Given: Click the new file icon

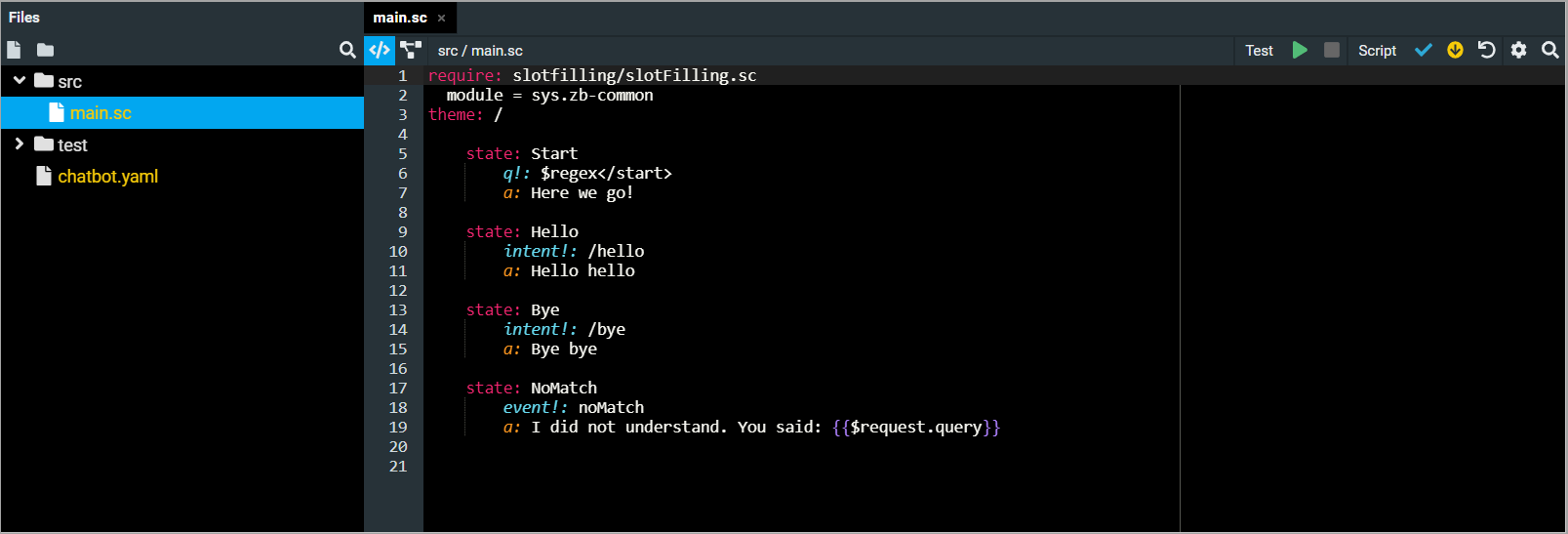Looking at the screenshot, I should 14,50.
